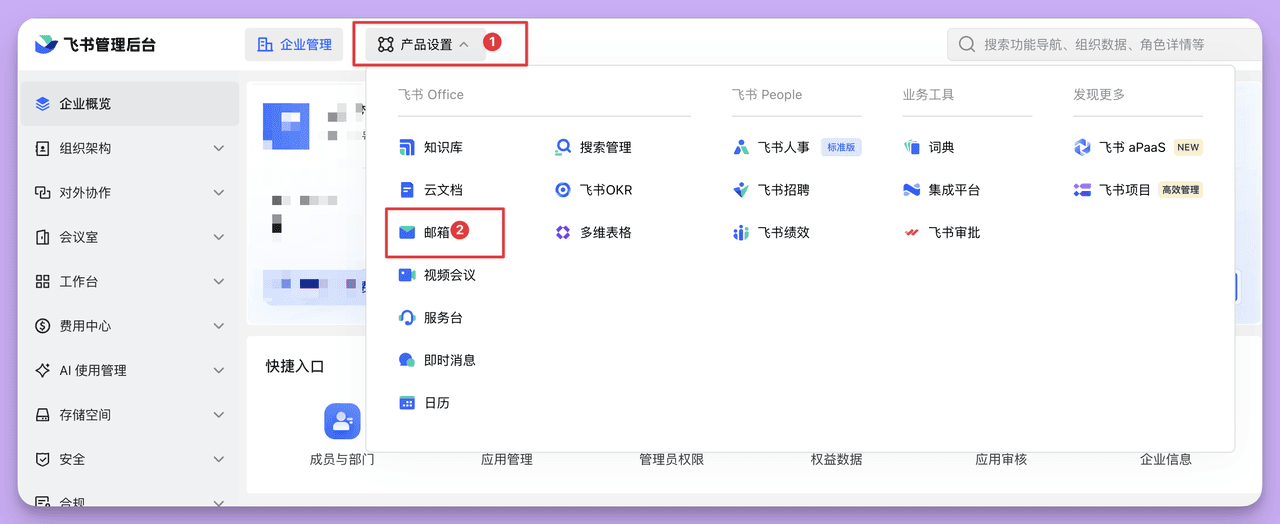Click the 飞书人事 icon

[741, 147]
